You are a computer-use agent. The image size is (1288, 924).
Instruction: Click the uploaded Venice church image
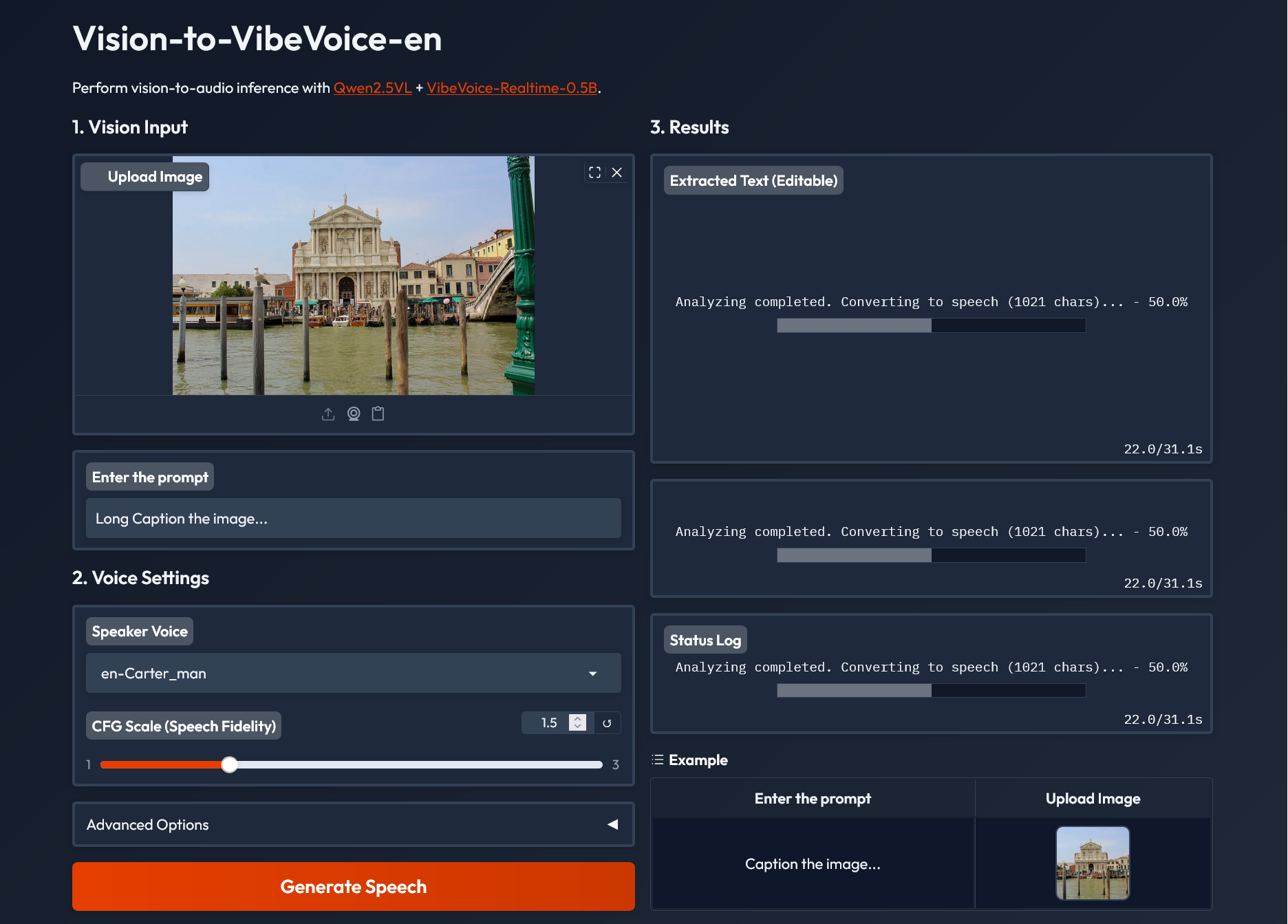[353, 275]
